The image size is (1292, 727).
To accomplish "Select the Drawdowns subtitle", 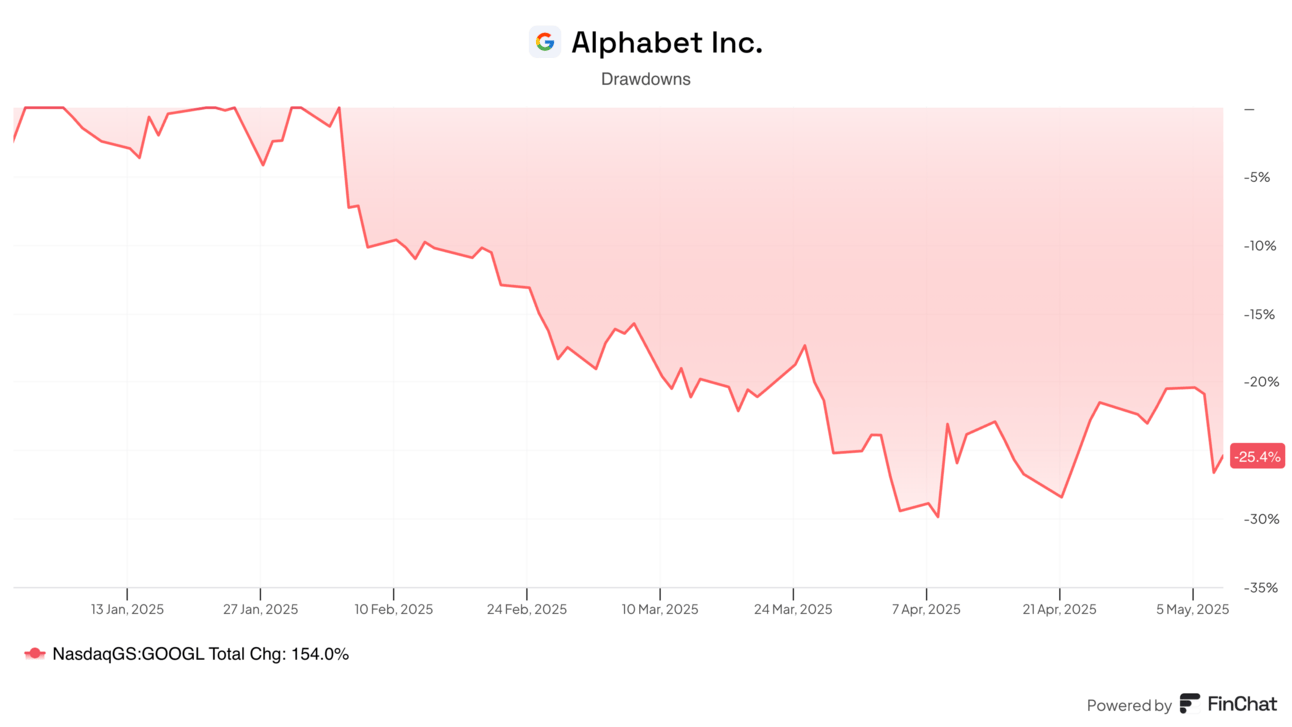I will 645,79.
